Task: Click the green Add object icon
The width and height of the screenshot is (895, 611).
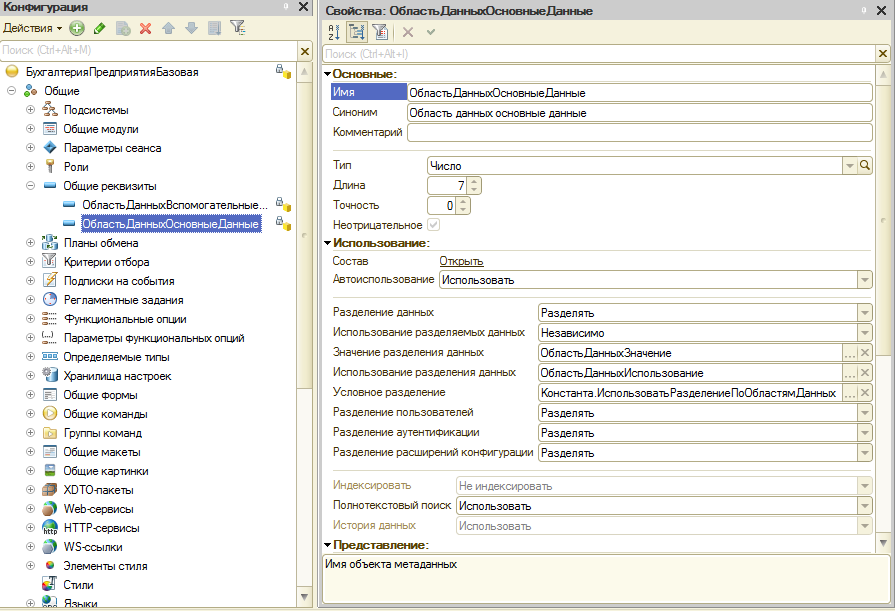Action: pos(78,28)
